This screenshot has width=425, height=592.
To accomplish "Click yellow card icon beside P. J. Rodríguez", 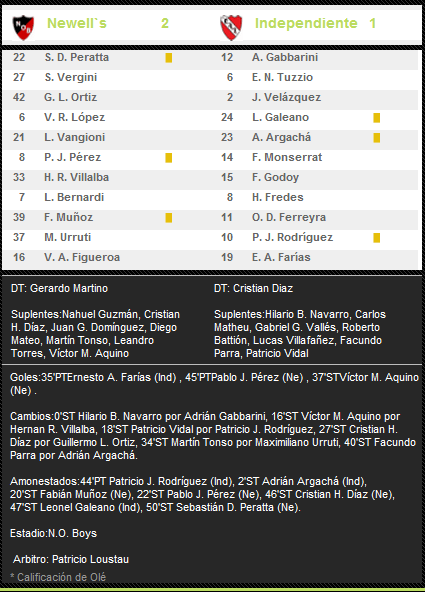I will 376,238.
